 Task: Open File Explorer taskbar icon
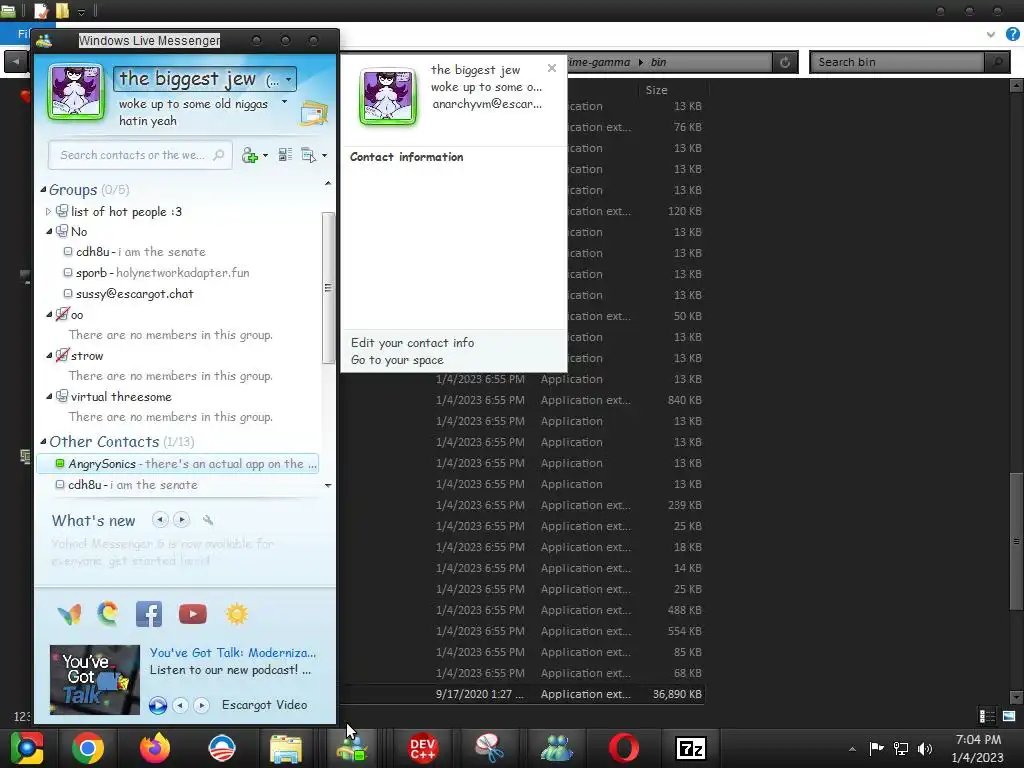tap(285, 749)
